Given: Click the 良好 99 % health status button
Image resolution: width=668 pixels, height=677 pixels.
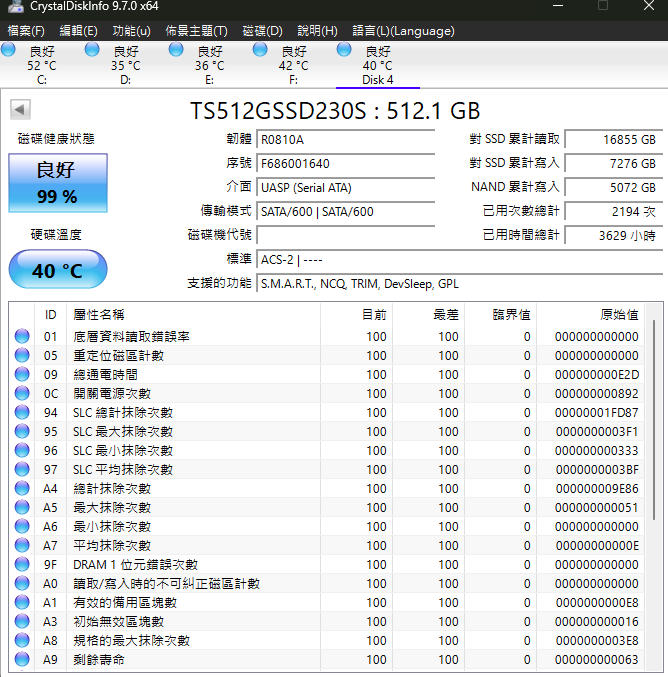Looking at the screenshot, I should click(x=58, y=183).
